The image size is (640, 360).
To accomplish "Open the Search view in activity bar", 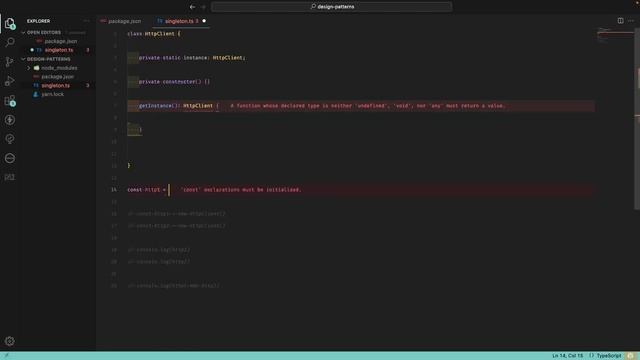I will (10, 42).
